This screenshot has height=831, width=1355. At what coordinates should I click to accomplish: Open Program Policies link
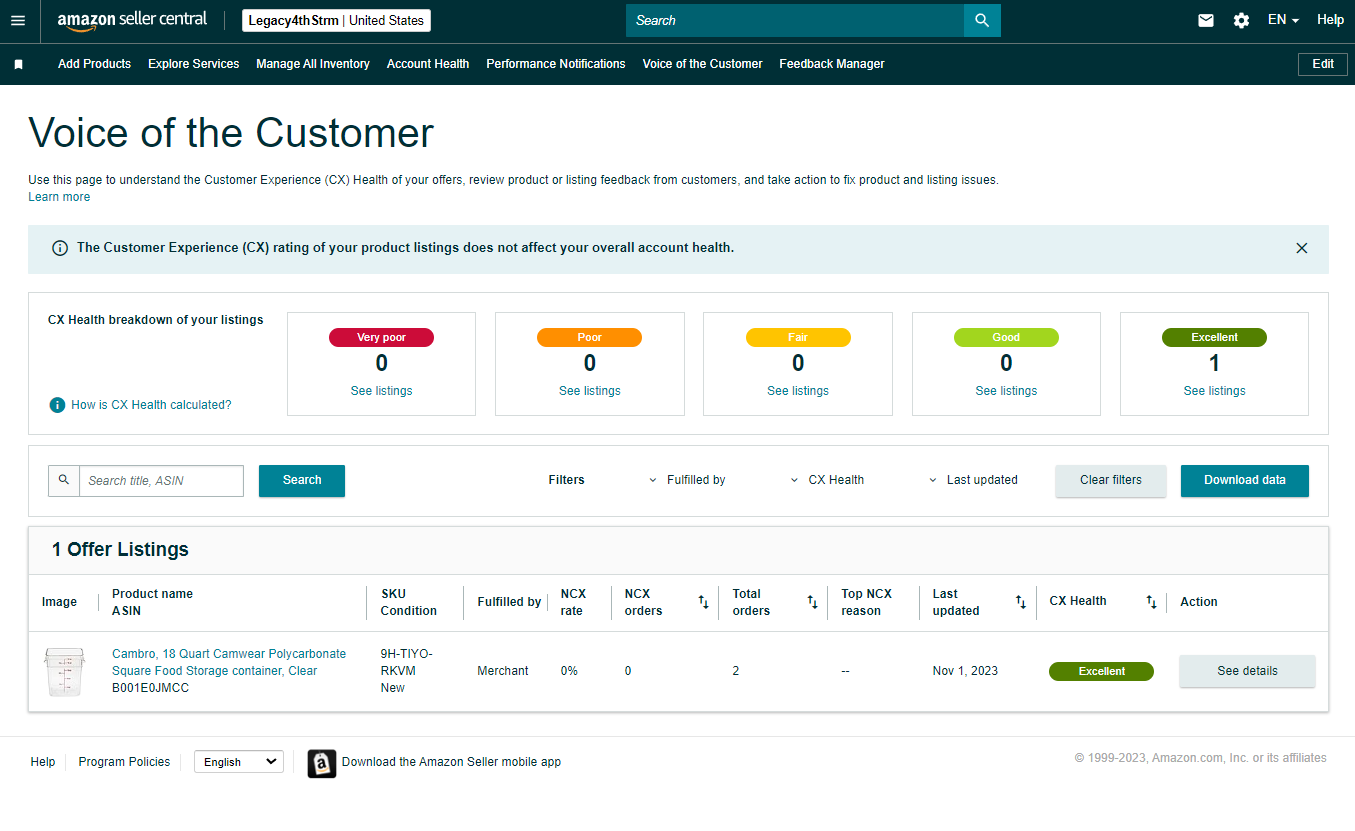click(x=125, y=762)
